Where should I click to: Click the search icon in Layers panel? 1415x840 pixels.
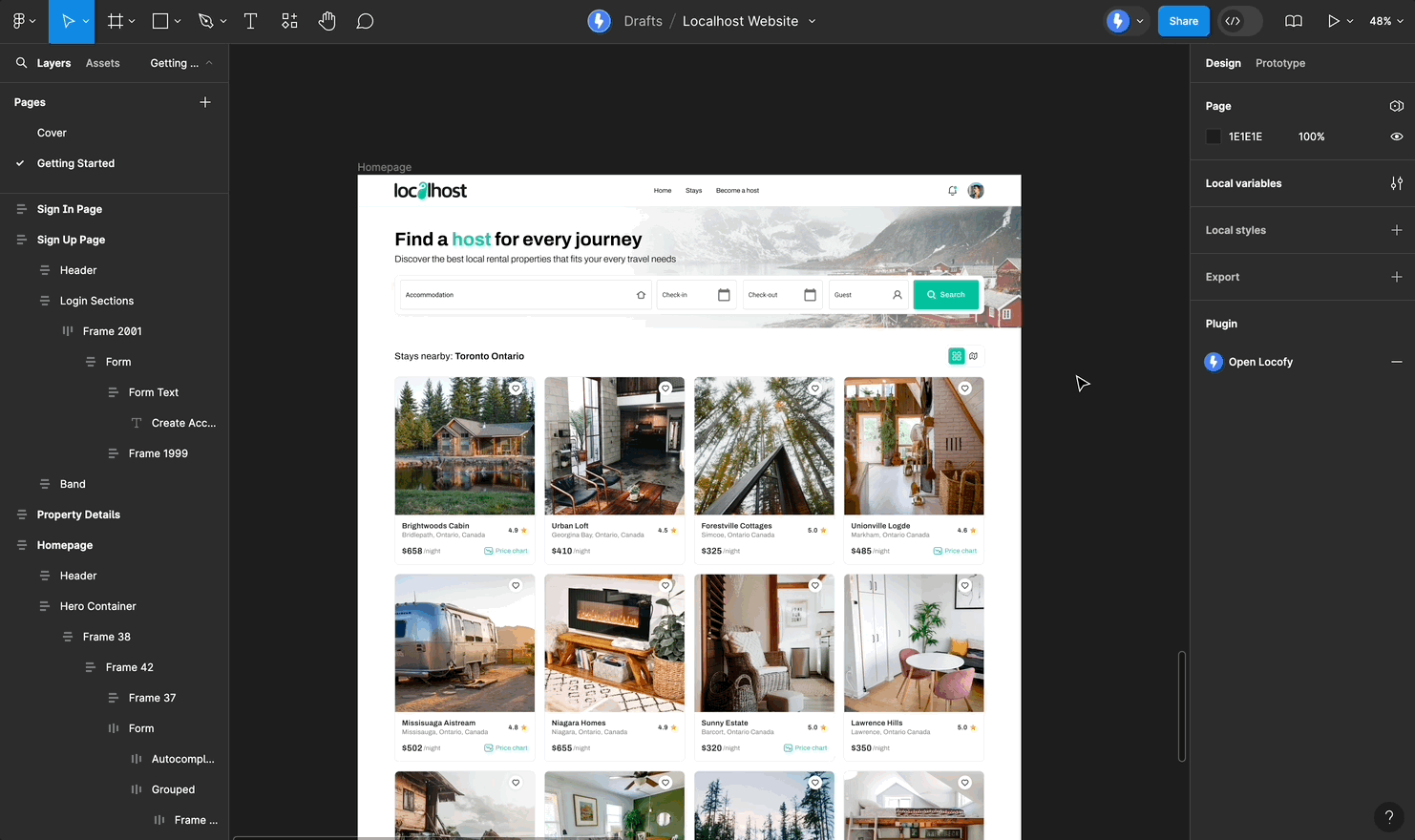pos(21,63)
